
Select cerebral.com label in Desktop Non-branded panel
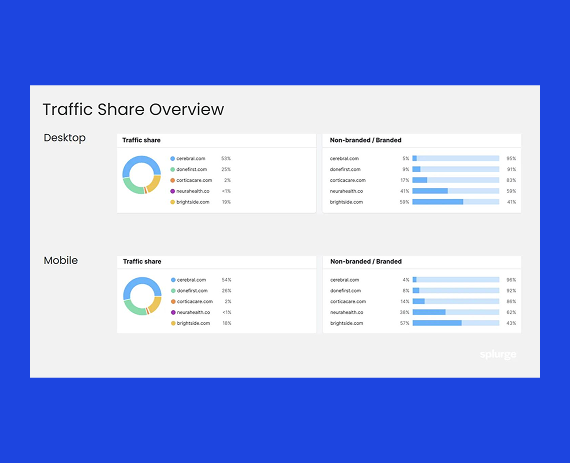pos(344,158)
